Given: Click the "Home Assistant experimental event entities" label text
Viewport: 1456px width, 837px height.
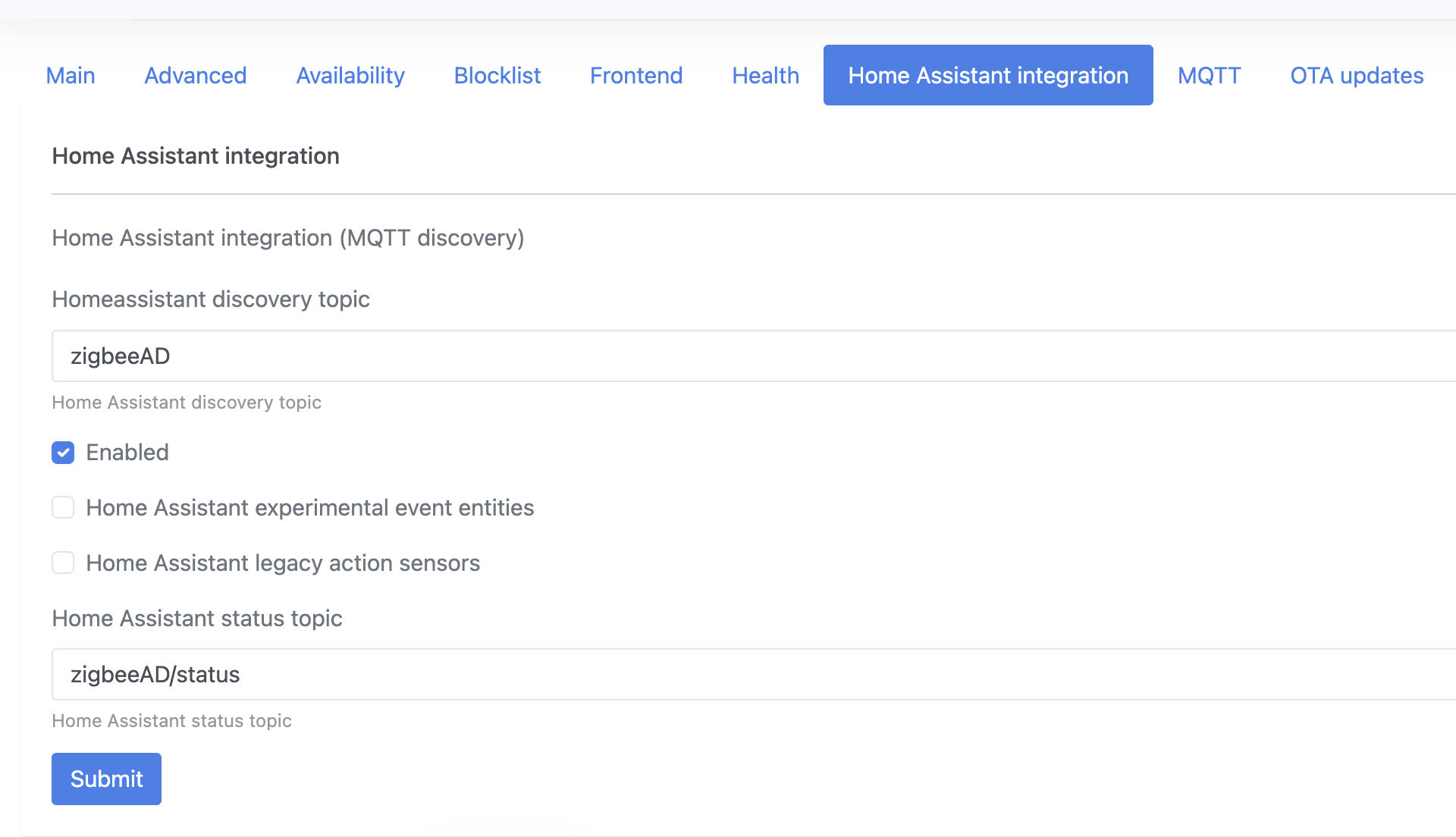Looking at the screenshot, I should 310,508.
